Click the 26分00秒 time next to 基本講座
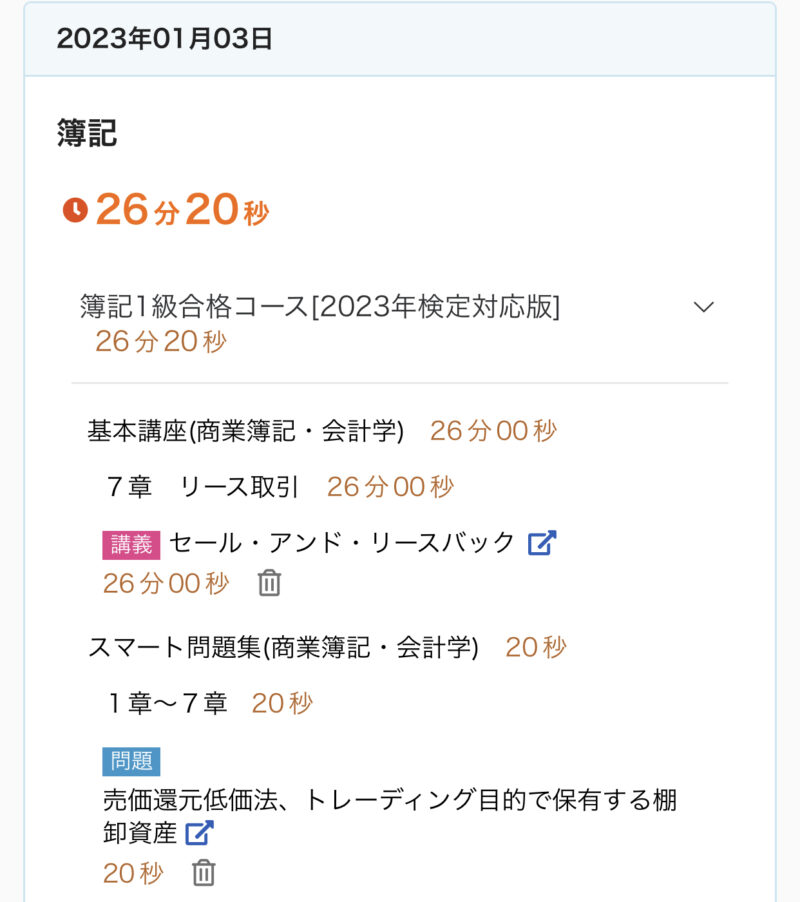The height and width of the screenshot is (902, 800). click(x=493, y=431)
